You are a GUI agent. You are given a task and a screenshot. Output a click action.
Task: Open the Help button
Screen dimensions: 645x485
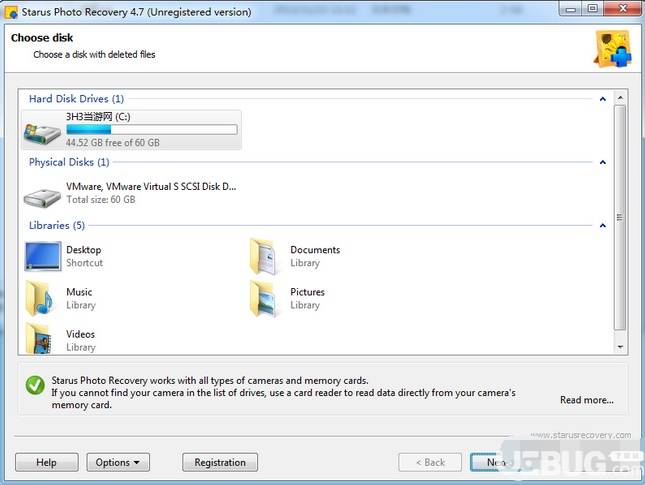(46, 462)
